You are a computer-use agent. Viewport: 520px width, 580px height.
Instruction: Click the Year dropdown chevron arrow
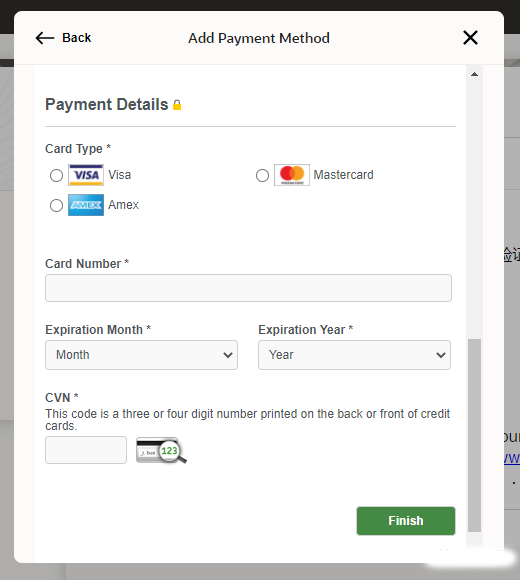(x=440, y=355)
